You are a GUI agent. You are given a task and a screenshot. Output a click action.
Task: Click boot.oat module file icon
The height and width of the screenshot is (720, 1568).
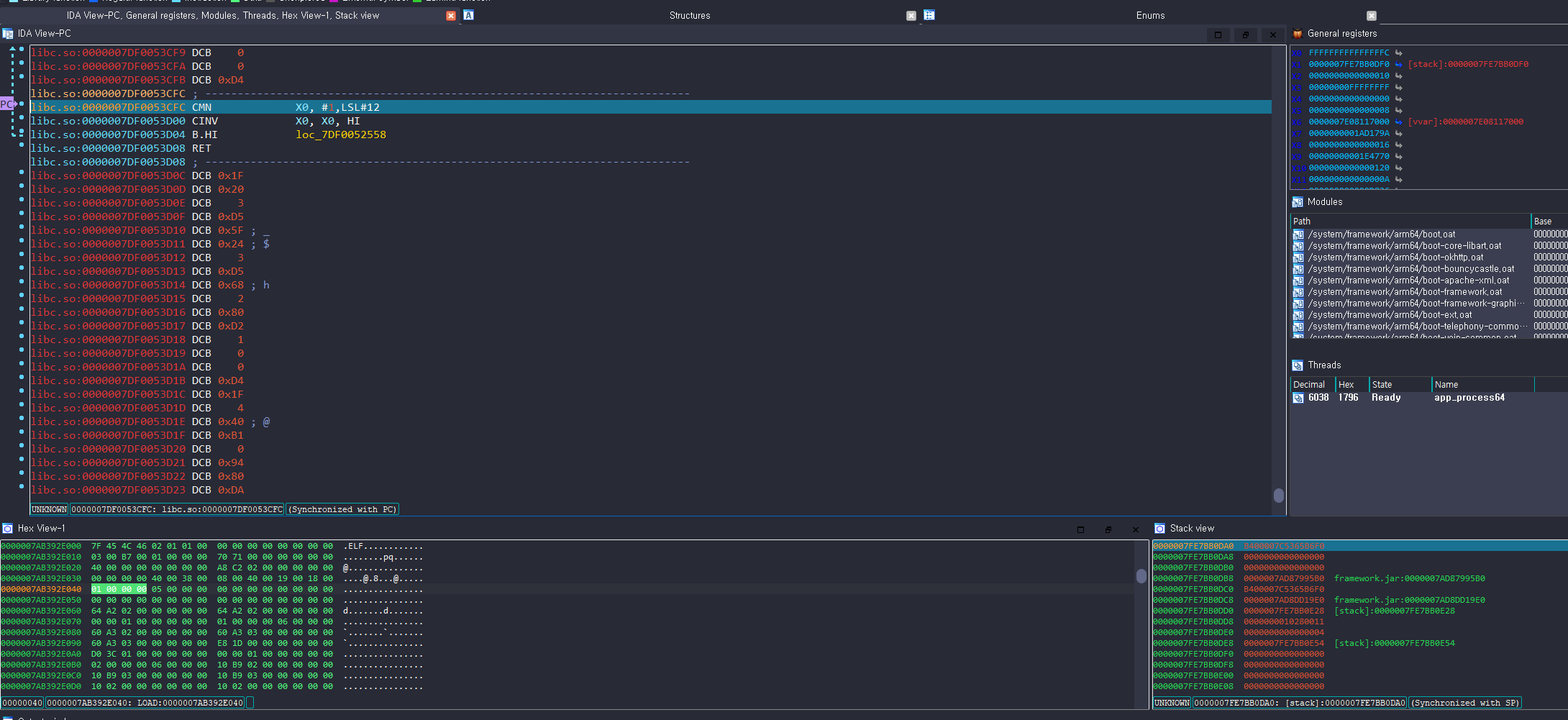[x=1298, y=234]
